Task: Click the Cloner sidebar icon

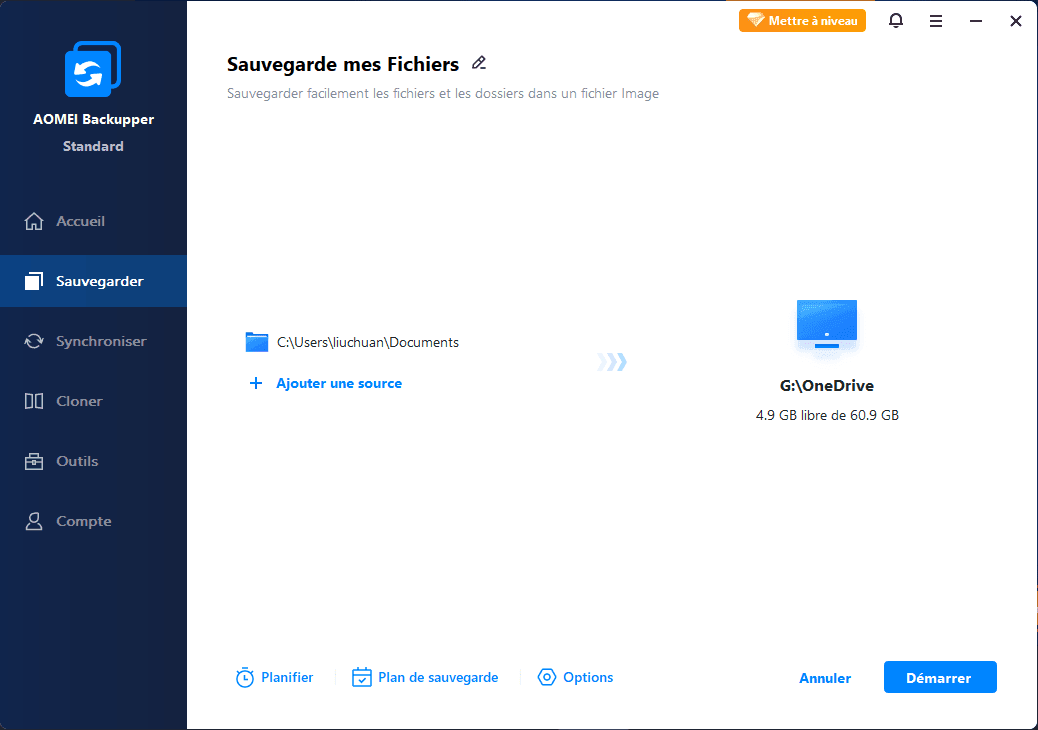Action: [x=34, y=401]
